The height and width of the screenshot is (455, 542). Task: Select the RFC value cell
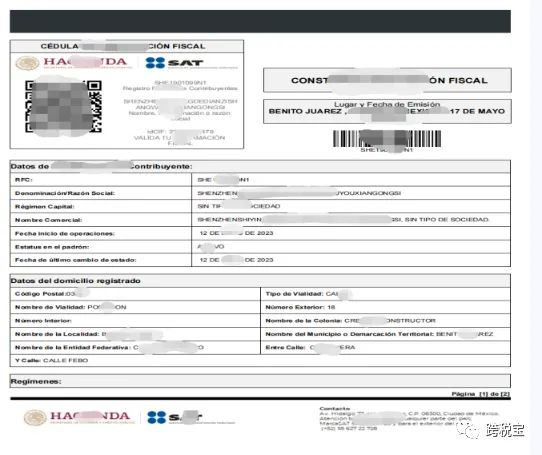(351, 180)
